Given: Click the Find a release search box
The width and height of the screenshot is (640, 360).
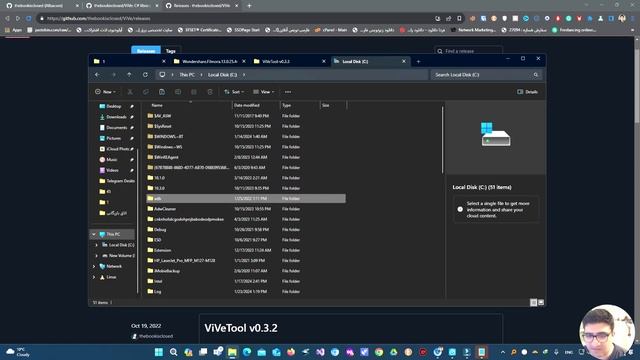Looking at the screenshot, I should (469, 51).
